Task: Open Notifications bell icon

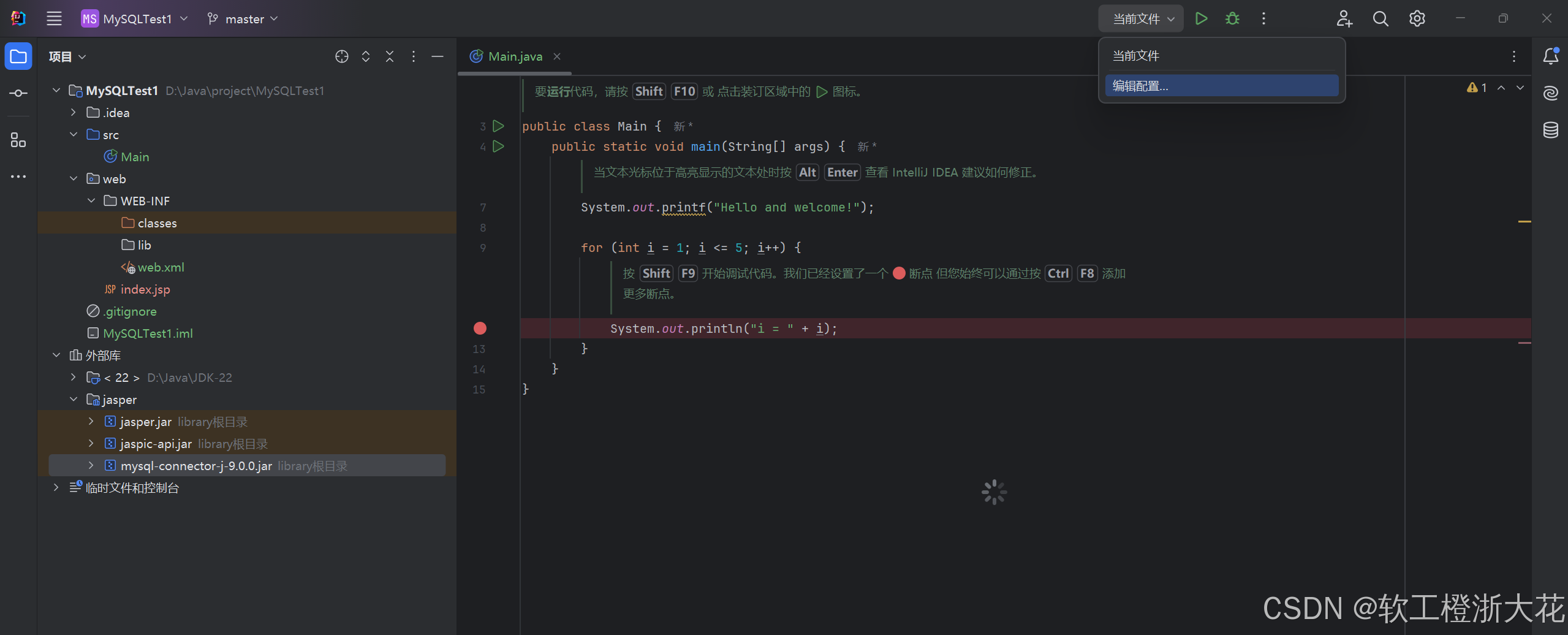Action: click(1551, 56)
